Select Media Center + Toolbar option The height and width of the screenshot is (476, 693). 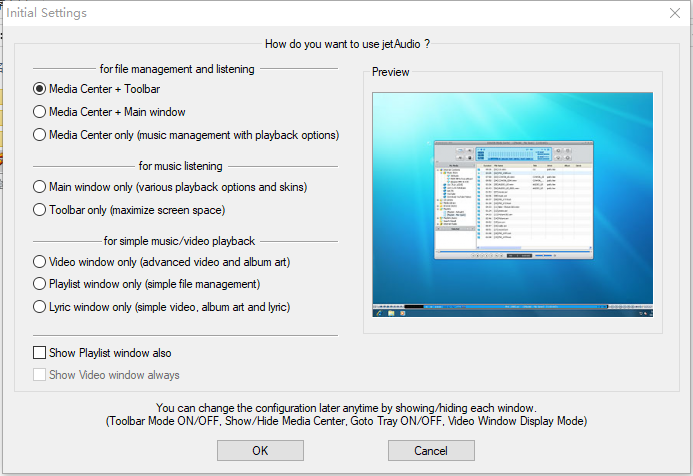[x=40, y=89]
